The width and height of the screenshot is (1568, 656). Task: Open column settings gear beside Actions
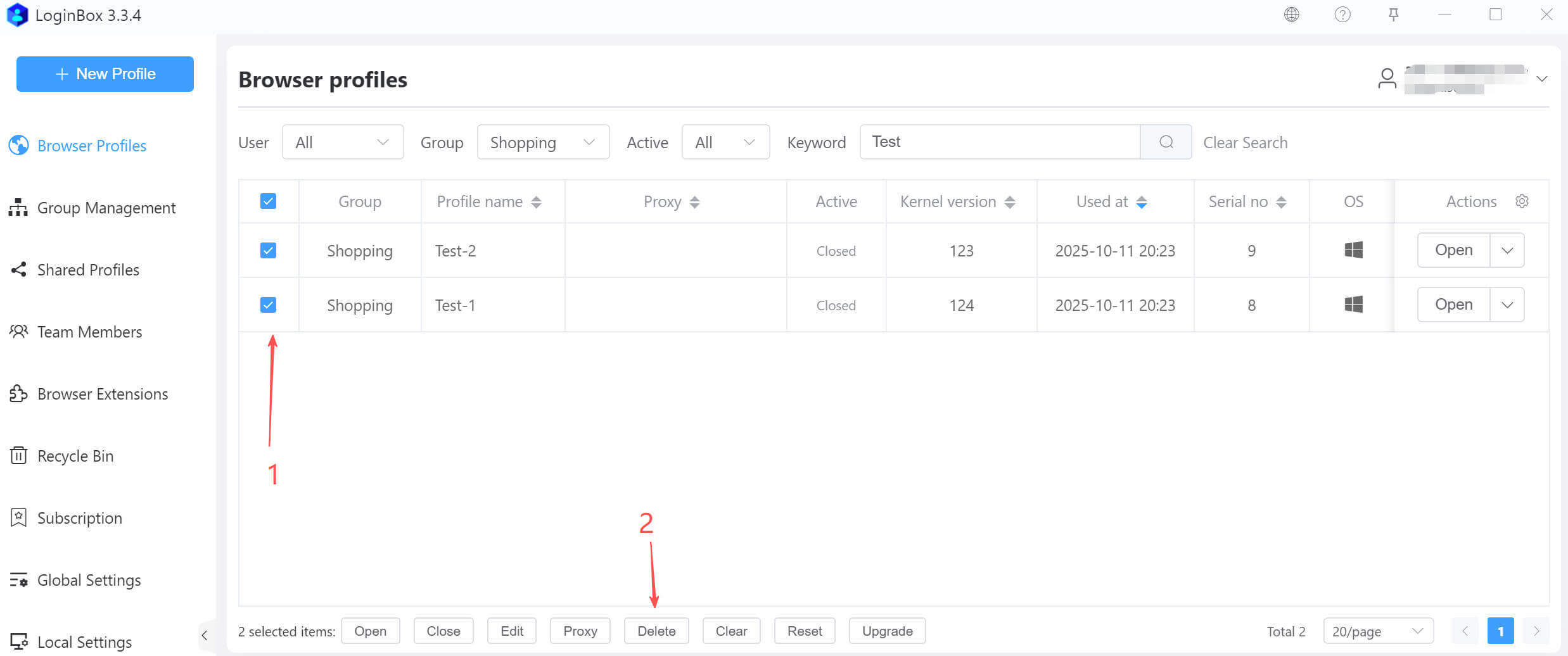tap(1522, 201)
